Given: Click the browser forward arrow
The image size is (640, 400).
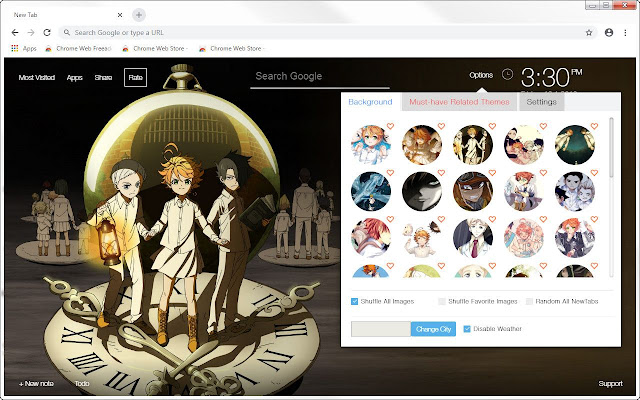Looking at the screenshot, I should (31, 33).
